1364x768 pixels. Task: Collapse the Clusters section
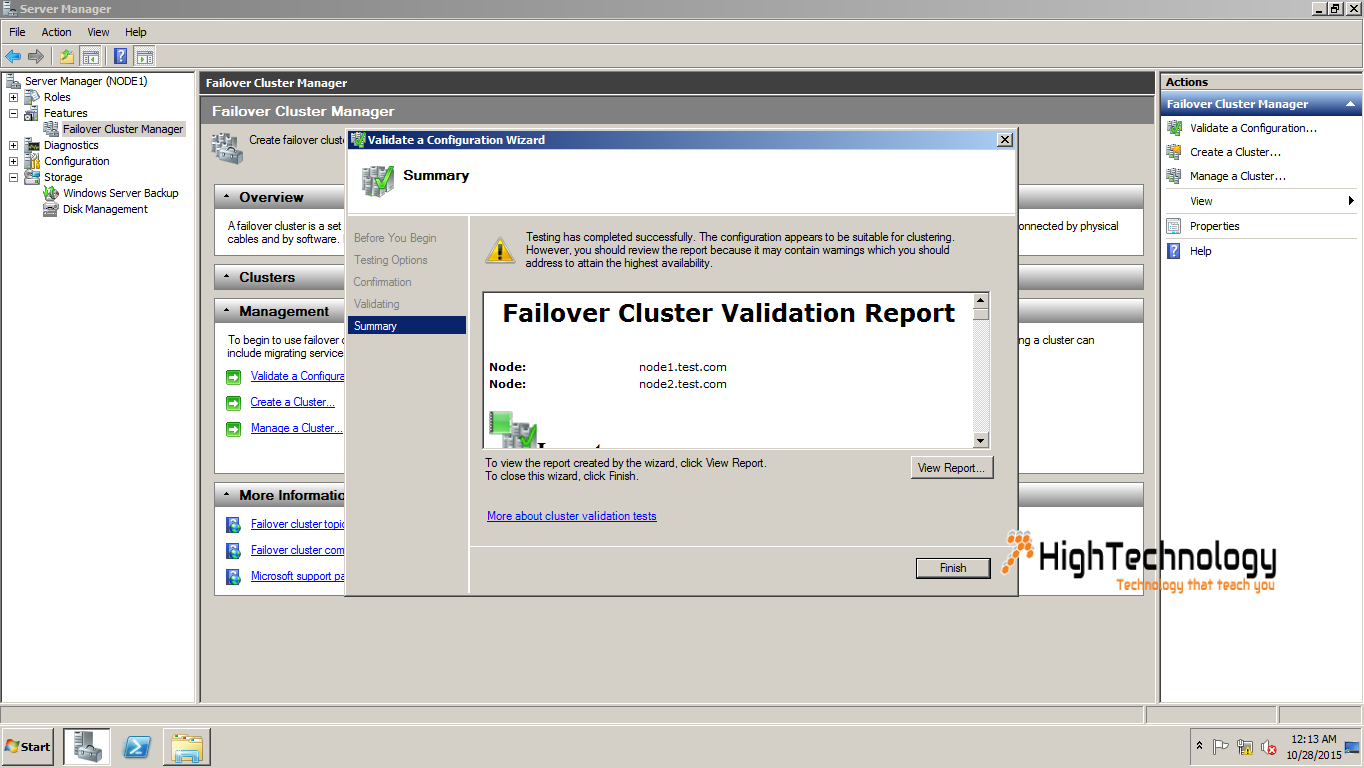click(x=227, y=277)
